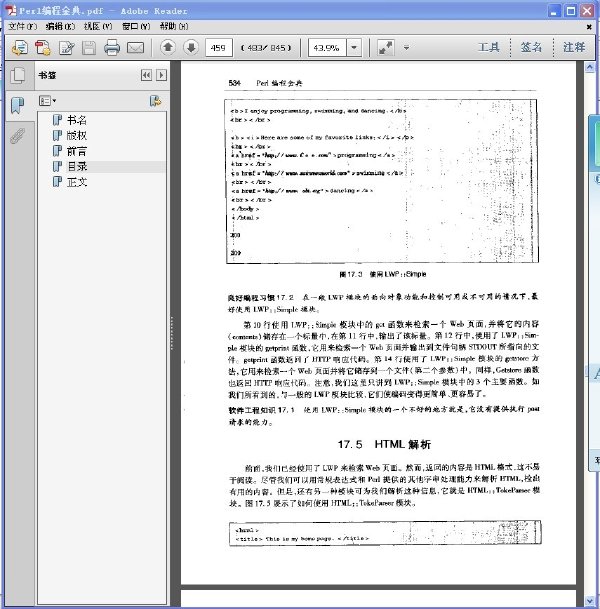
Task: Expand the bookmarks panel with right arrow
Action: pos(161,75)
